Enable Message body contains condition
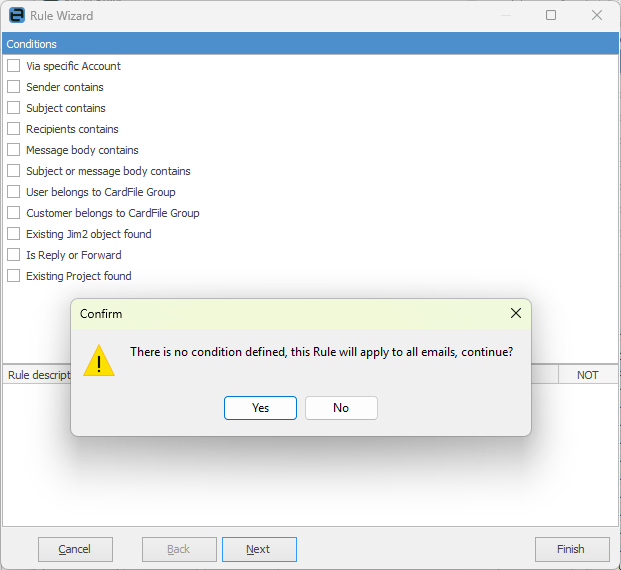 click(x=13, y=150)
